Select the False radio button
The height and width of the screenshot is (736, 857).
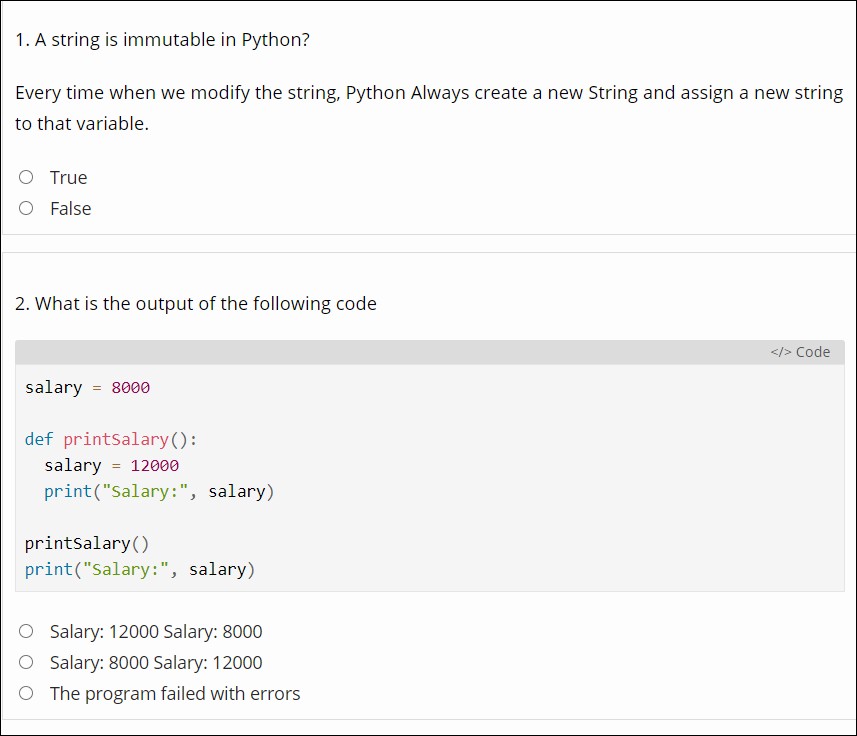tap(26, 208)
